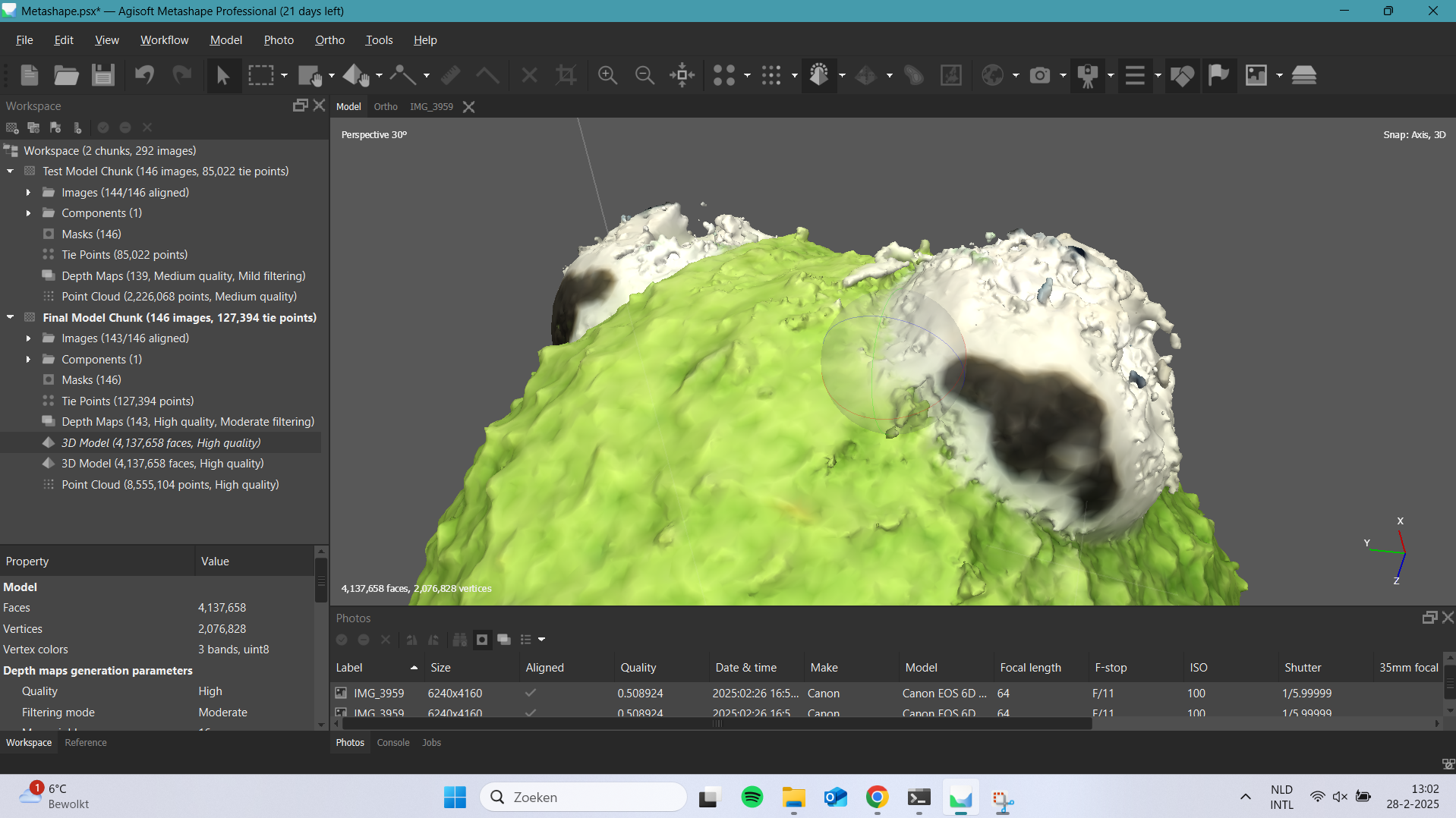The width and height of the screenshot is (1456, 818).
Task: Select Point Cloud 8,555,104 points item
Action: (170, 485)
